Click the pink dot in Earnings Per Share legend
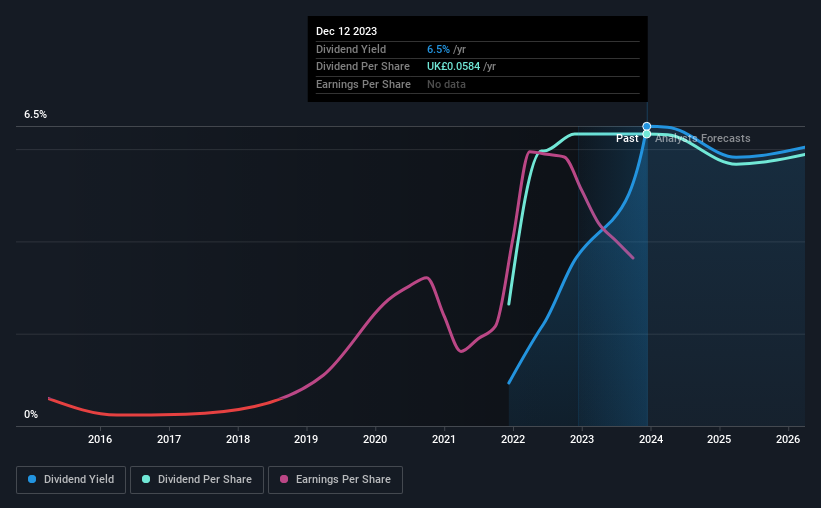The height and width of the screenshot is (508, 821). pos(284,479)
